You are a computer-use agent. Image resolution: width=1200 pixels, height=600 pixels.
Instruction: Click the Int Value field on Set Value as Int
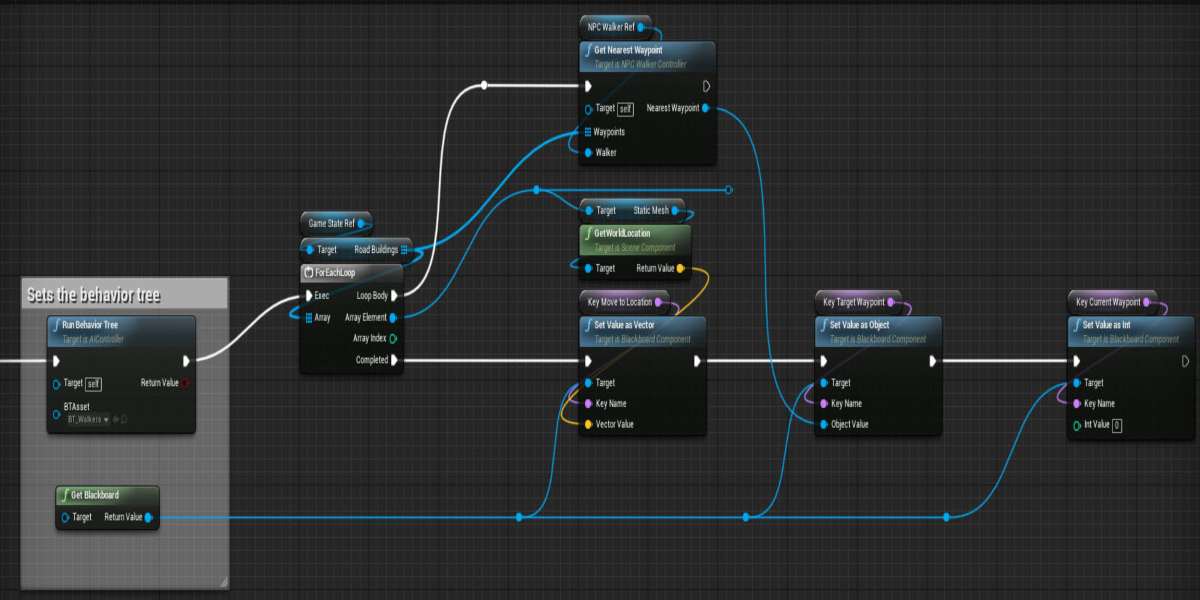tap(1116, 425)
